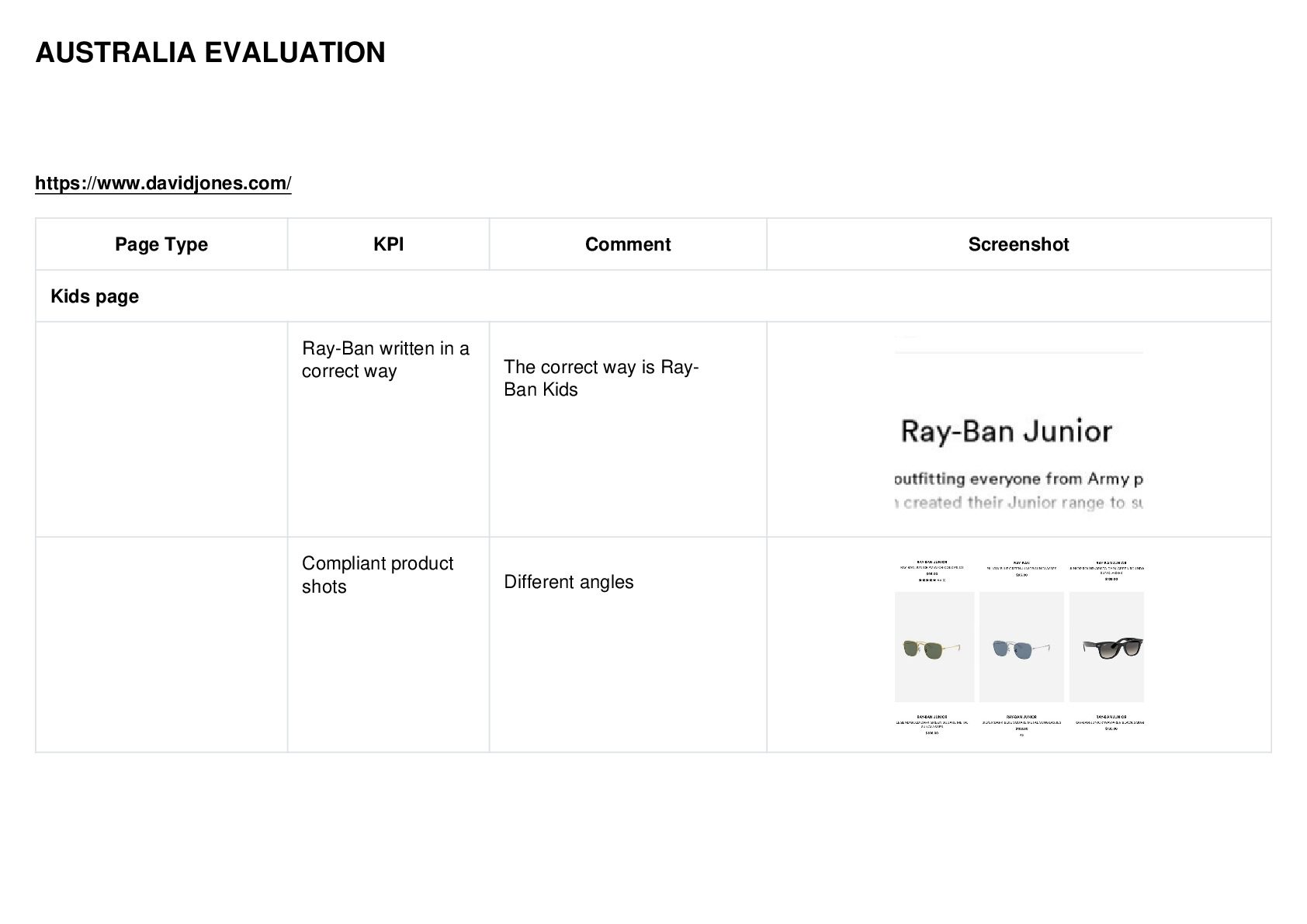Open the Ray-Ban Junior title screenshot
The width and height of the screenshot is (1307, 924).
click(1019, 424)
